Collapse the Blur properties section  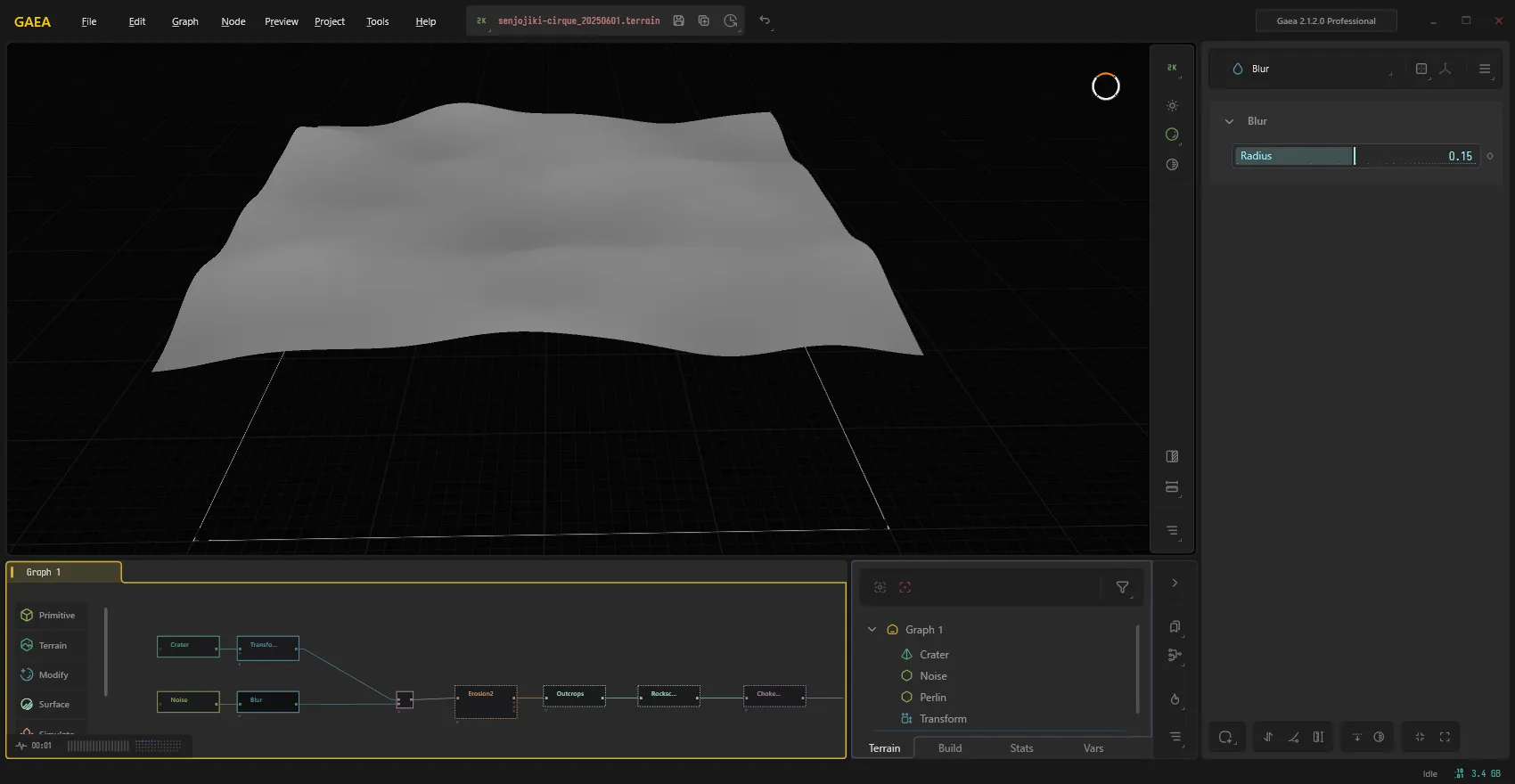1229,121
